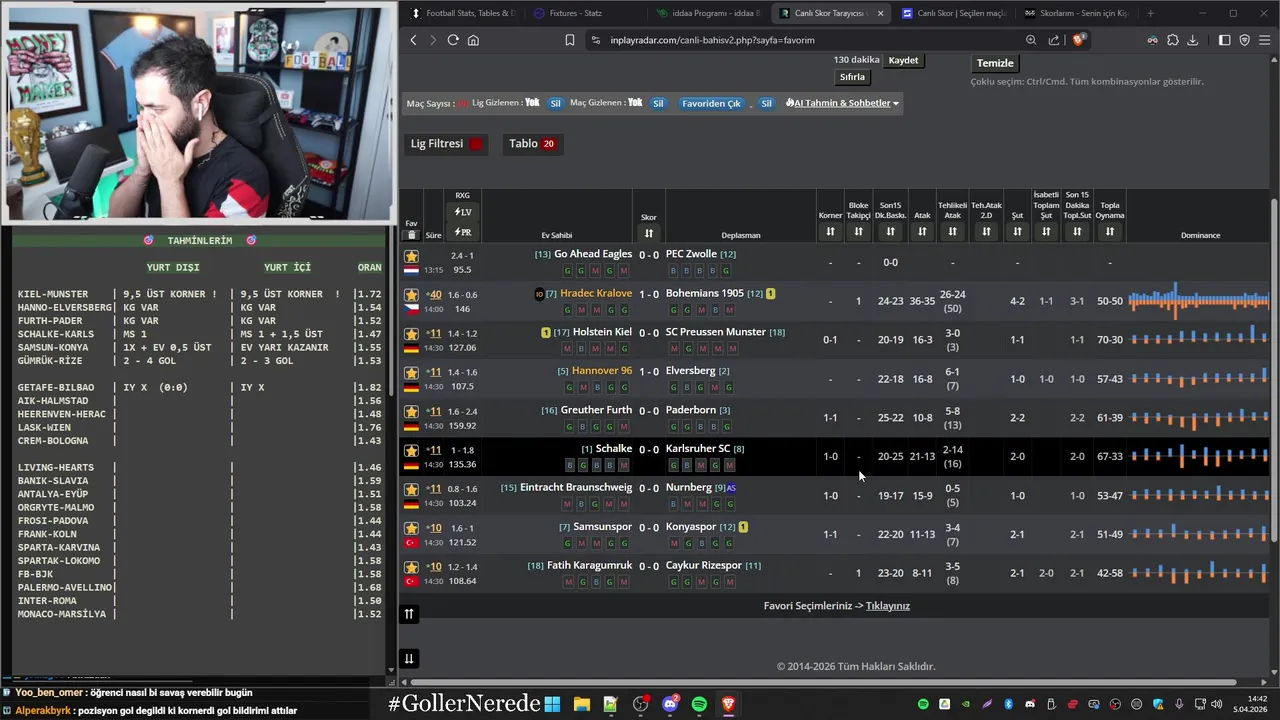Unfavorite the Fatih Karagumruk match star
This screenshot has width=1280, height=720.
tap(411, 567)
